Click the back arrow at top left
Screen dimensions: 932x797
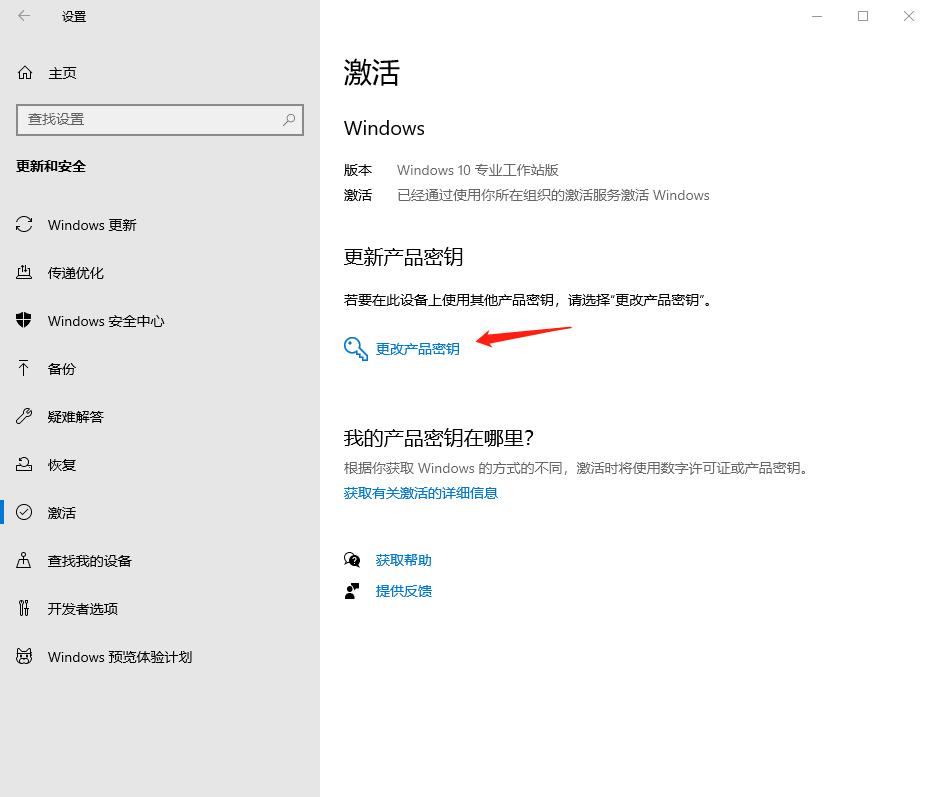22,16
